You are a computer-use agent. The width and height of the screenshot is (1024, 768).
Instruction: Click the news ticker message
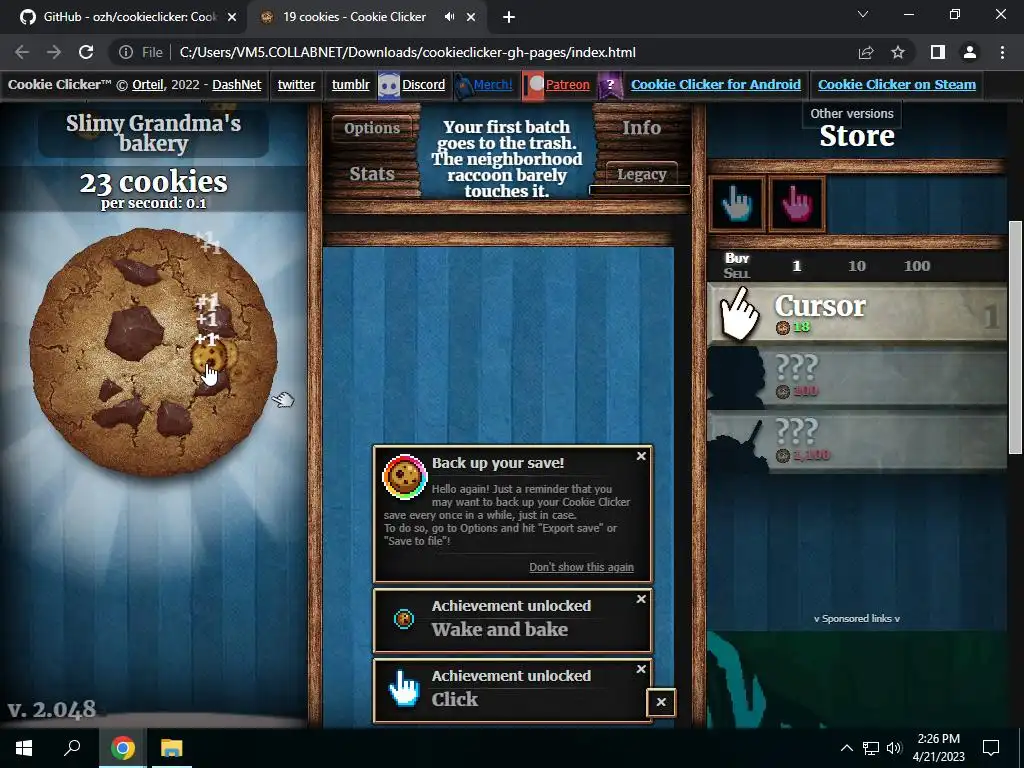click(x=507, y=159)
